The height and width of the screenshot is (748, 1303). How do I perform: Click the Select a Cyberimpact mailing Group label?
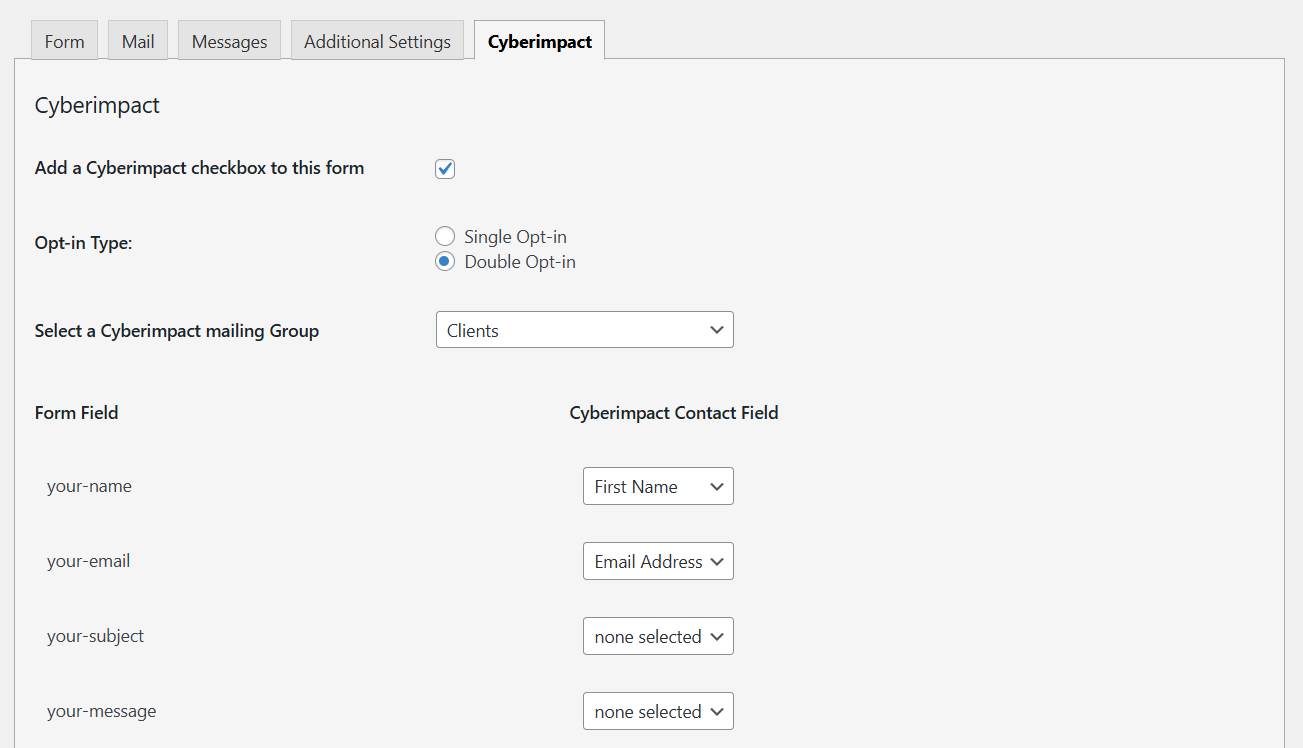point(177,331)
